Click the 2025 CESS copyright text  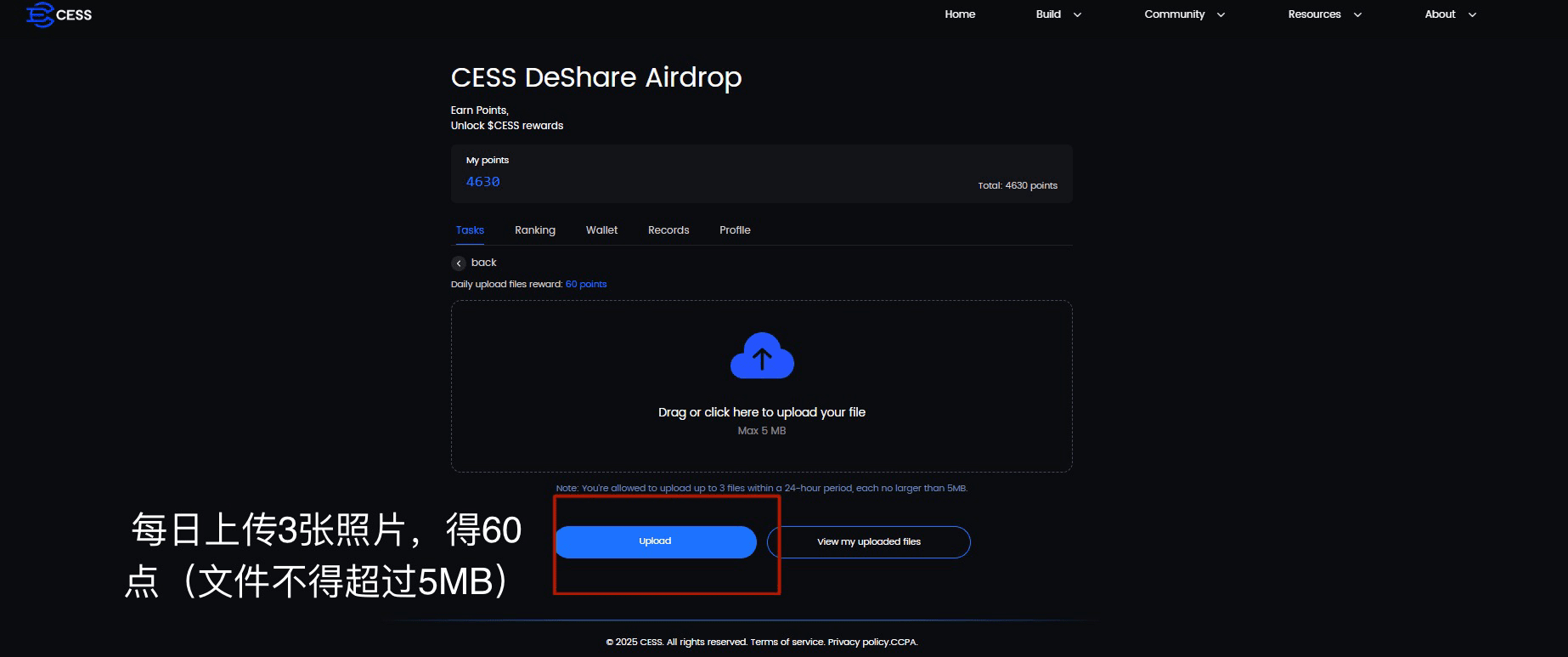[635, 643]
